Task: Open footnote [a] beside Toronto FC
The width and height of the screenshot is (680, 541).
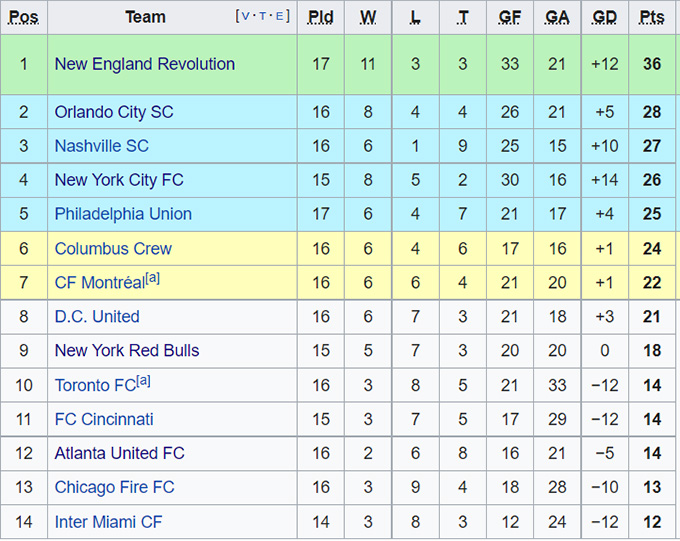Action: [x=143, y=381]
